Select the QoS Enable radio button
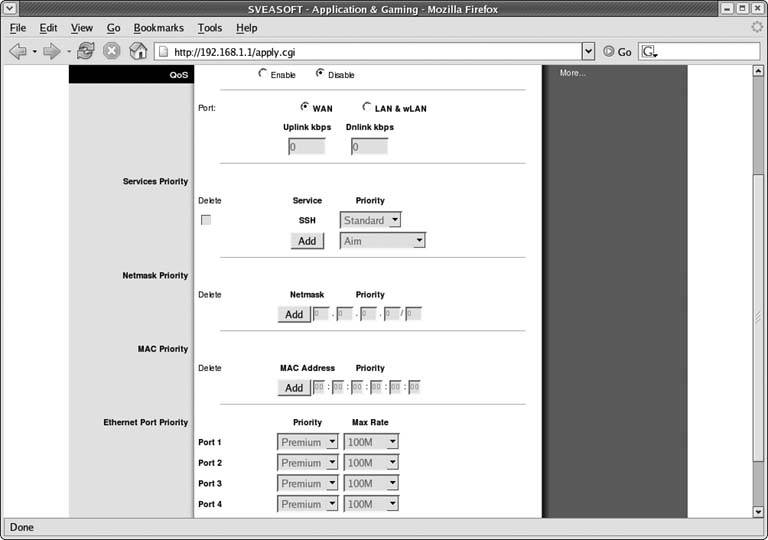 pyautogui.click(x=263, y=74)
